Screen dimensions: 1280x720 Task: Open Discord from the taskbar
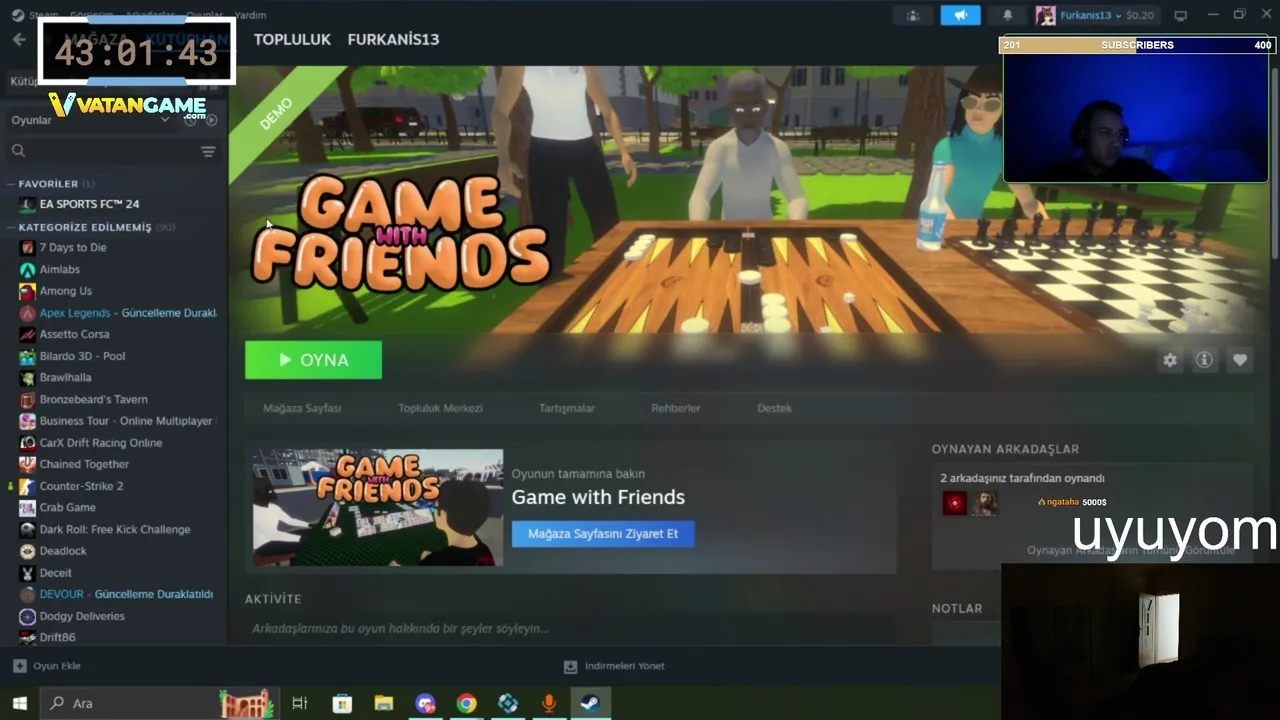tap(425, 703)
